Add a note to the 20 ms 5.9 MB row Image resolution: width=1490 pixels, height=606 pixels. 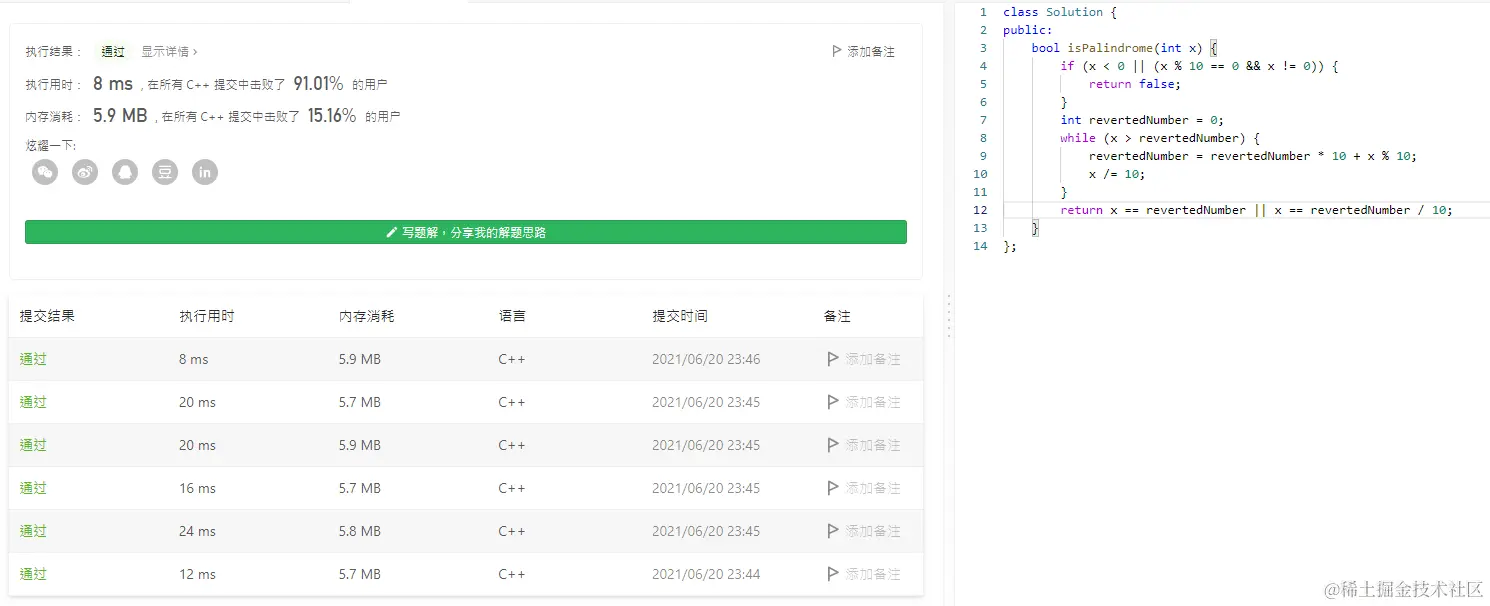click(863, 445)
